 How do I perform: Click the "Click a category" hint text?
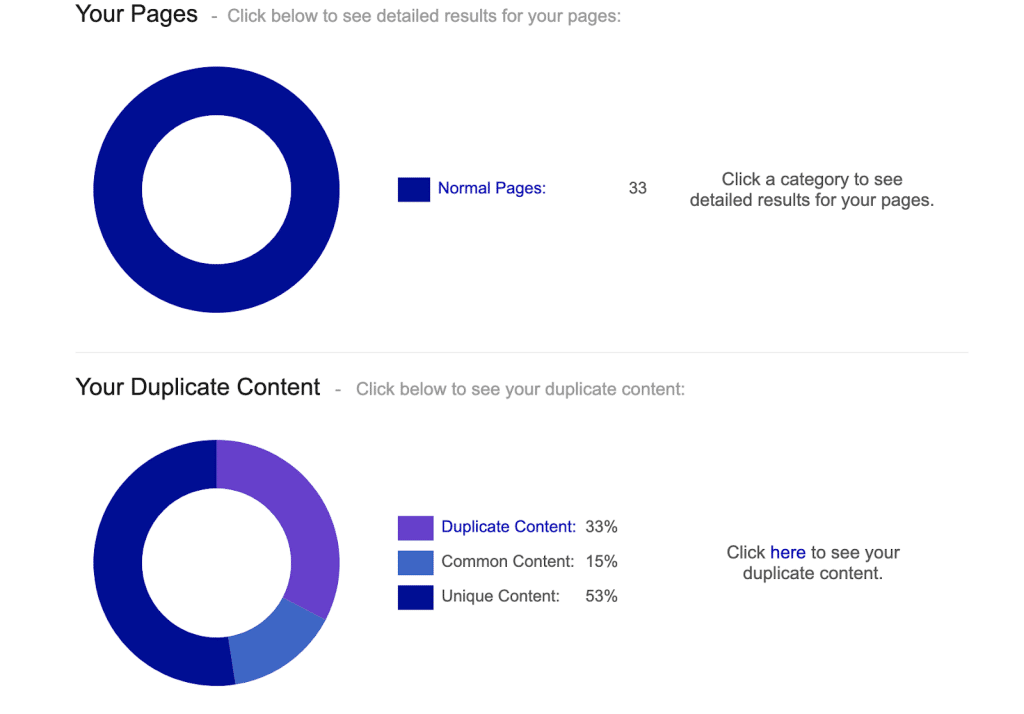pos(811,190)
